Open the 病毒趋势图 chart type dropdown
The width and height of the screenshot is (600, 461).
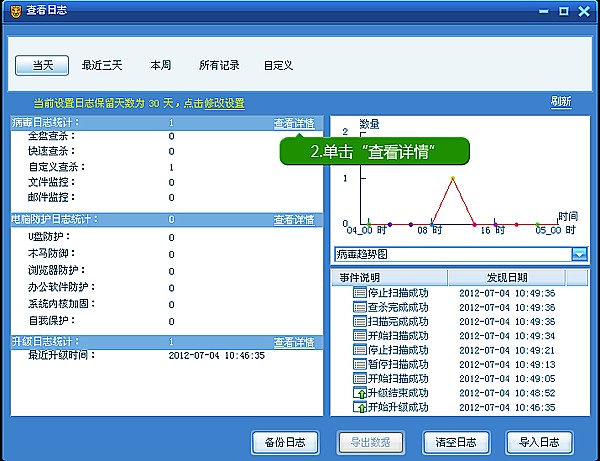579,254
